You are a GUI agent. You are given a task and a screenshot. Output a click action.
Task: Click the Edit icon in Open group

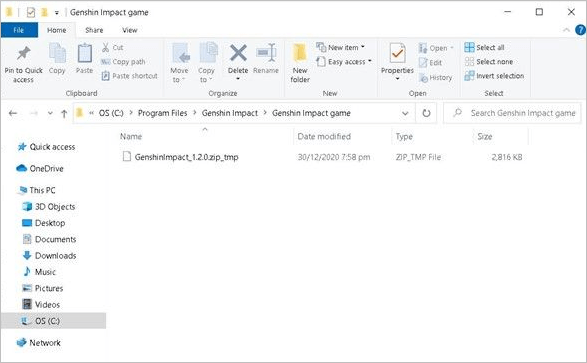pos(423,62)
